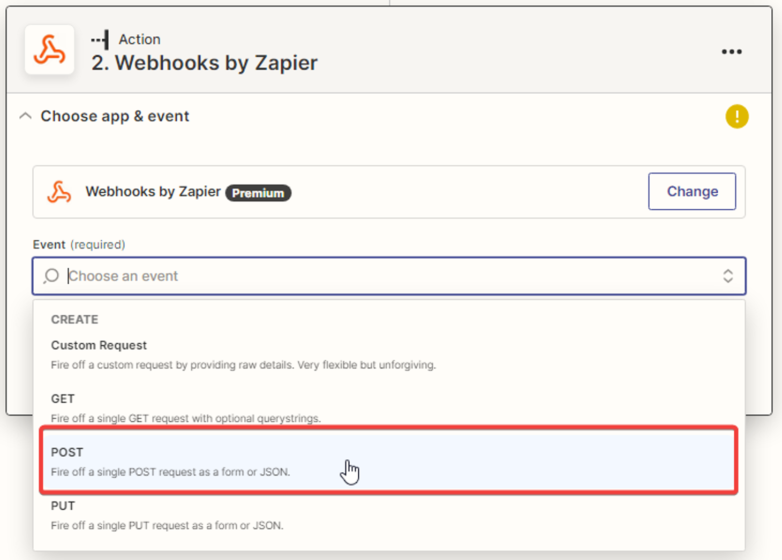Screen dimensions: 782x560
Task: Click the yellow warning status icon
Action: (736, 116)
